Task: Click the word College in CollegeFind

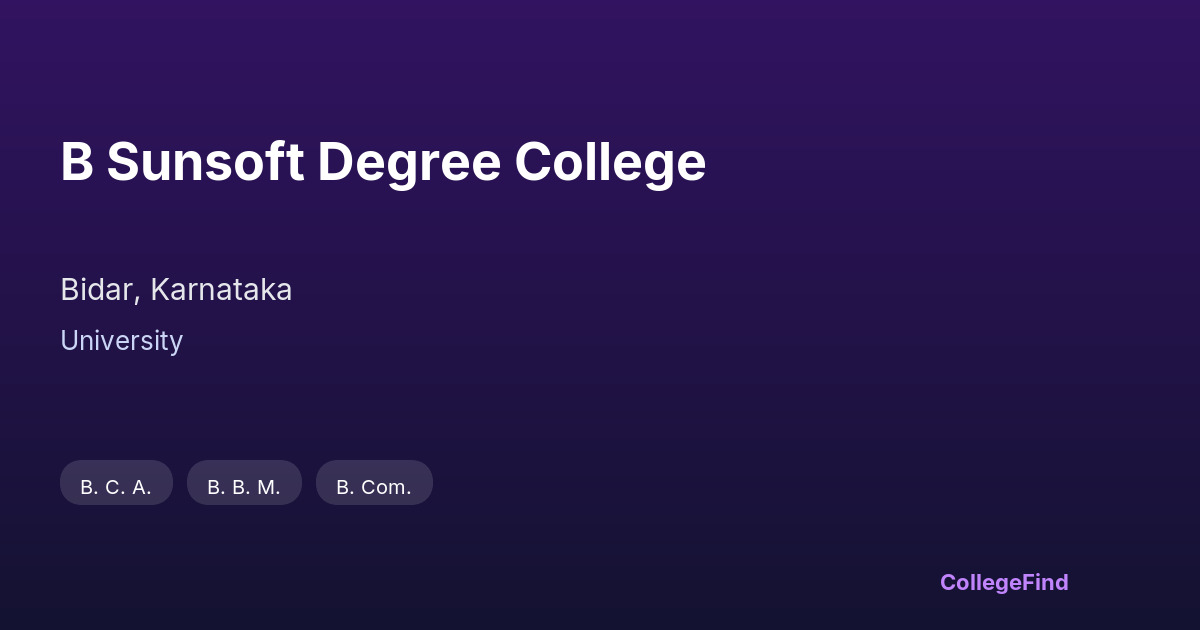Action: 979,582
